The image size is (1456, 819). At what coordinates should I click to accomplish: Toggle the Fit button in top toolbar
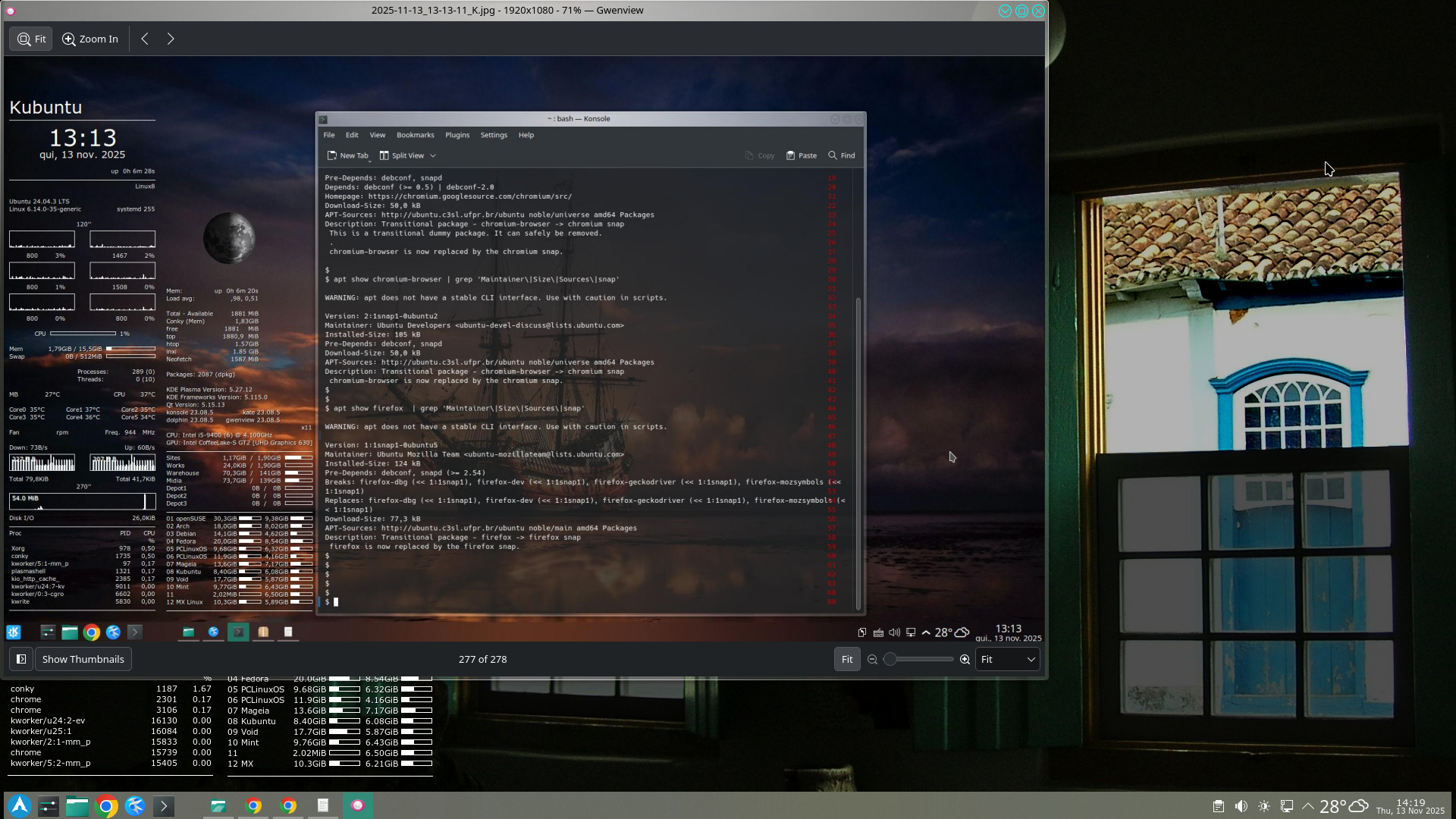(x=31, y=39)
